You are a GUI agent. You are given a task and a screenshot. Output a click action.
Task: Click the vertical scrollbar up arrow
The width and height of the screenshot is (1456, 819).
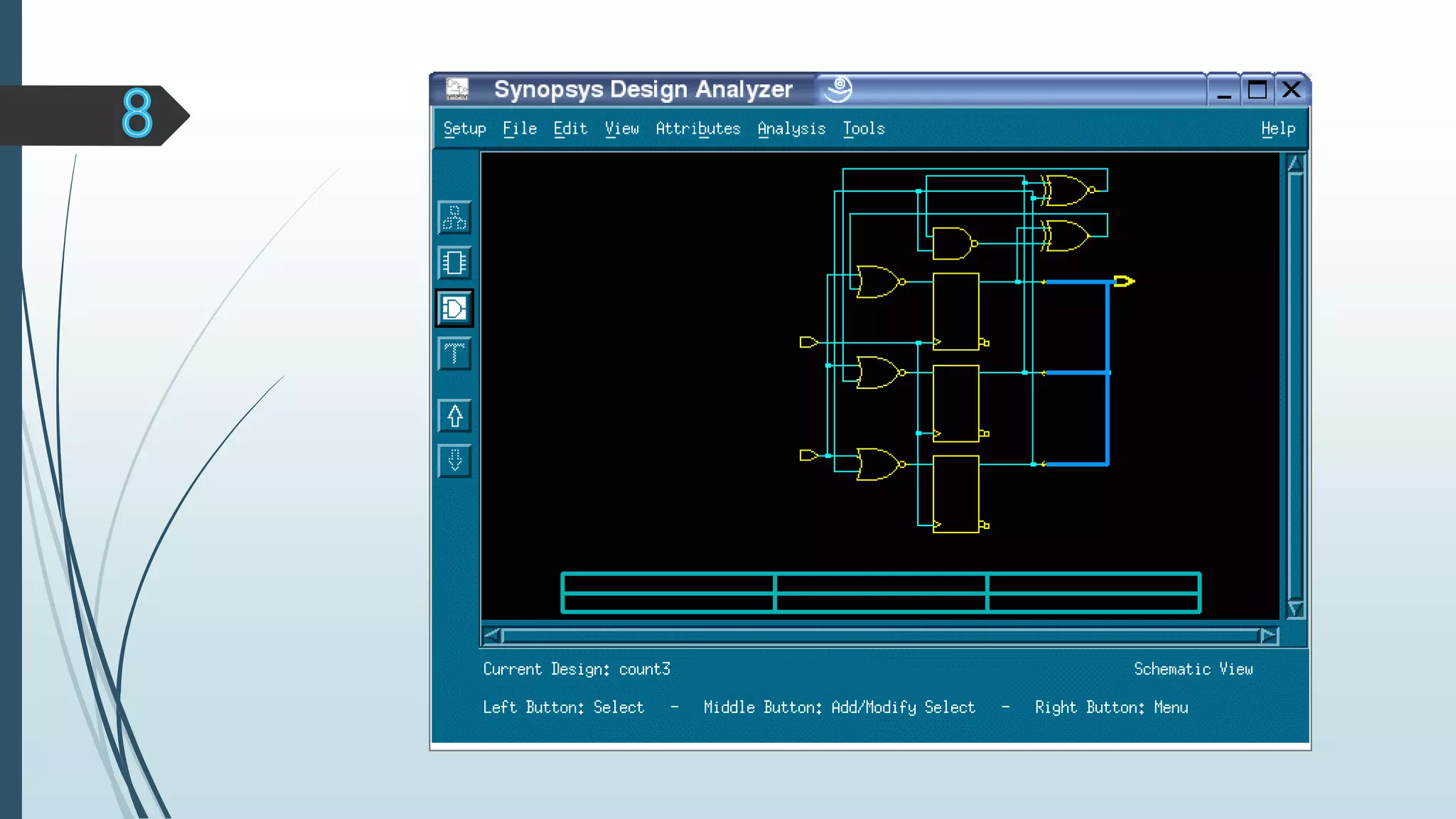tap(1295, 164)
